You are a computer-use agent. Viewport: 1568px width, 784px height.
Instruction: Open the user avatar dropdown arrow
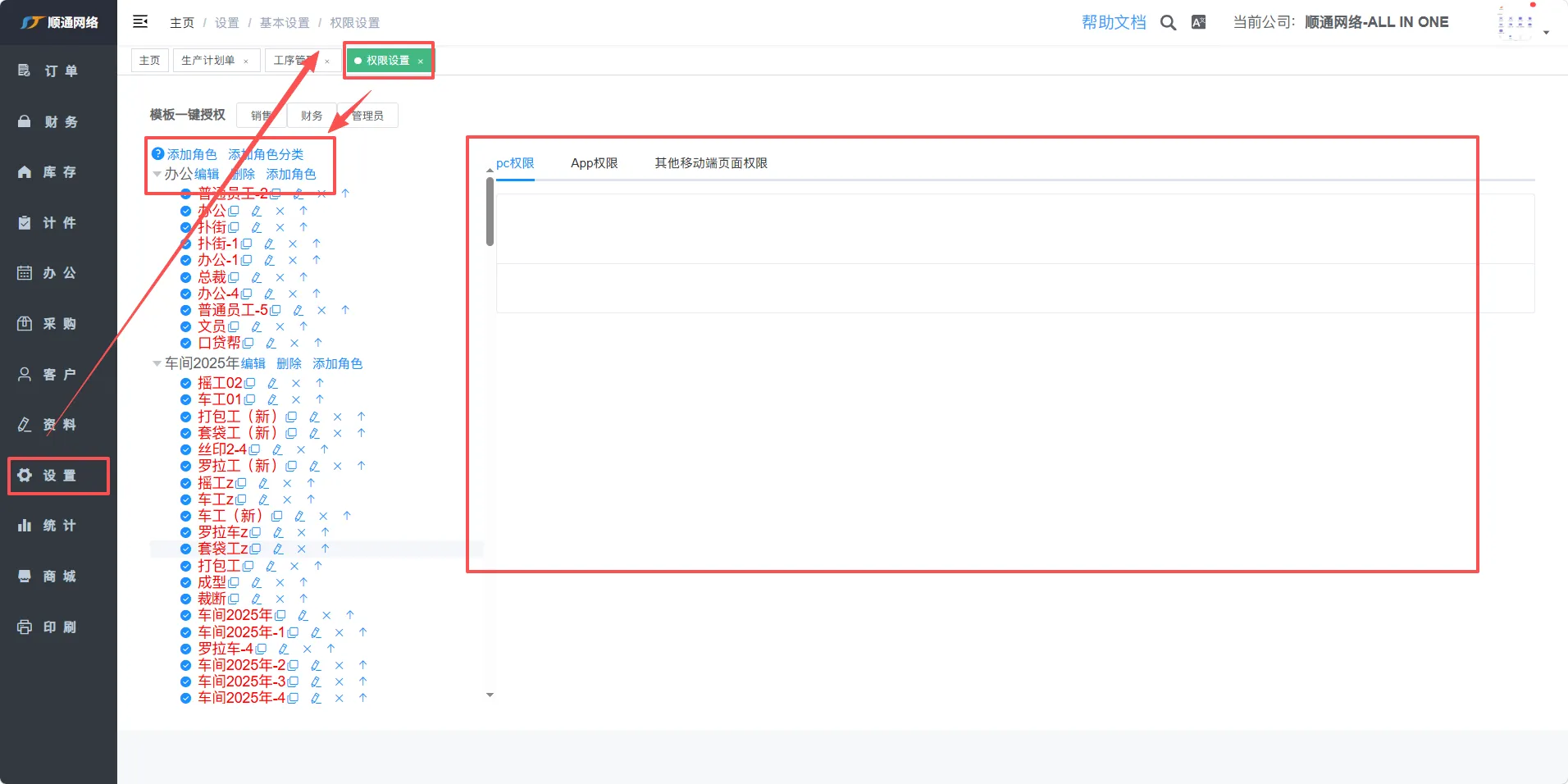point(1546,33)
